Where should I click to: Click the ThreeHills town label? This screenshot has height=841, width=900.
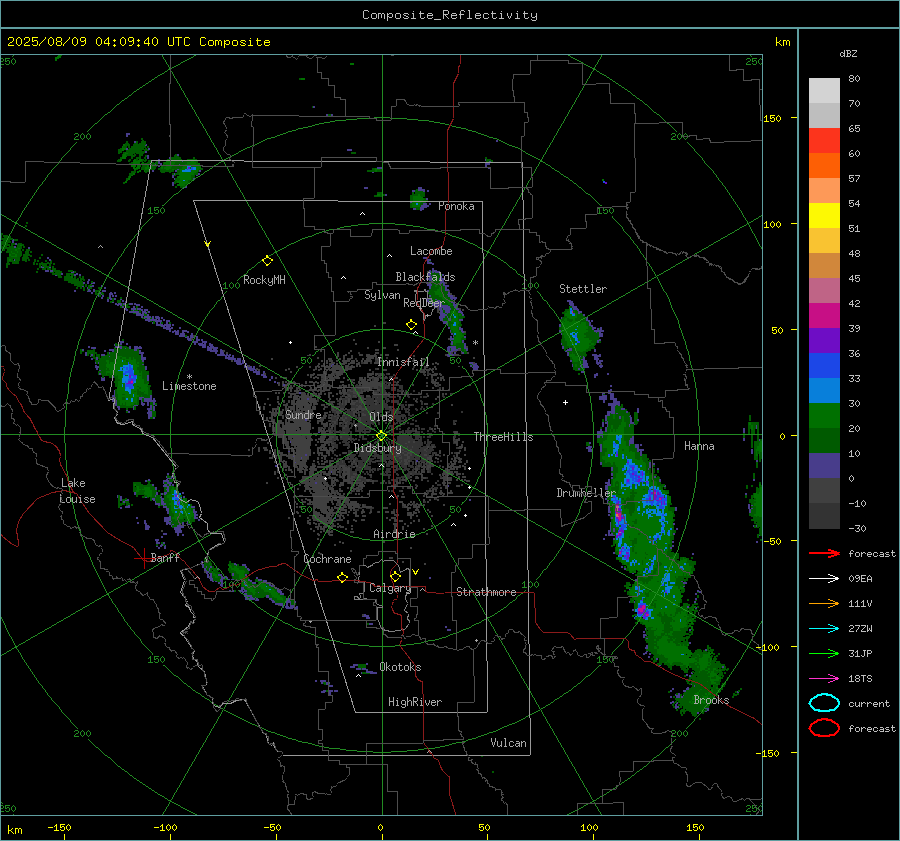(503, 437)
